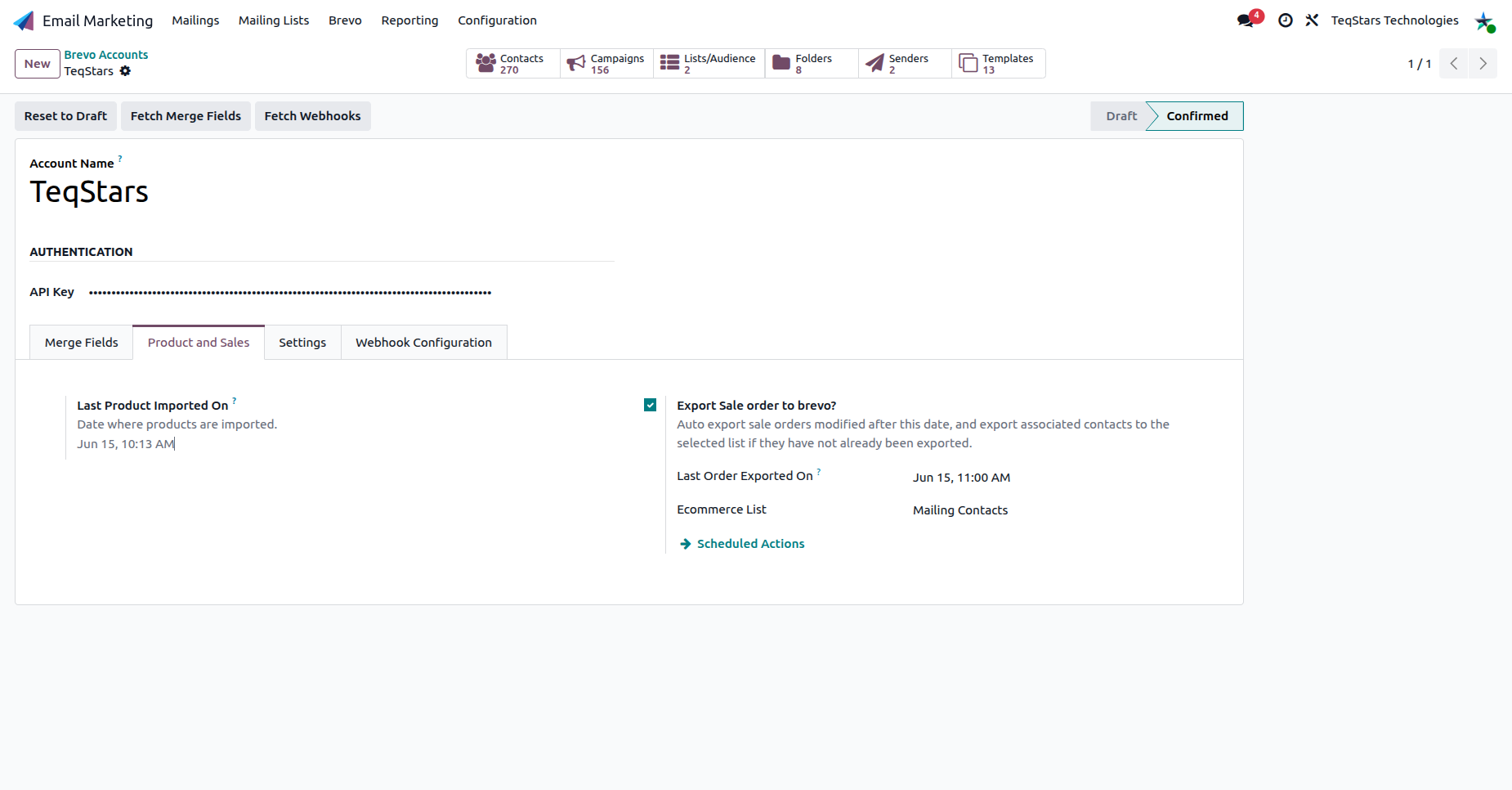1512x790 pixels.
Task: View the 270 Contacts
Action: (x=512, y=64)
